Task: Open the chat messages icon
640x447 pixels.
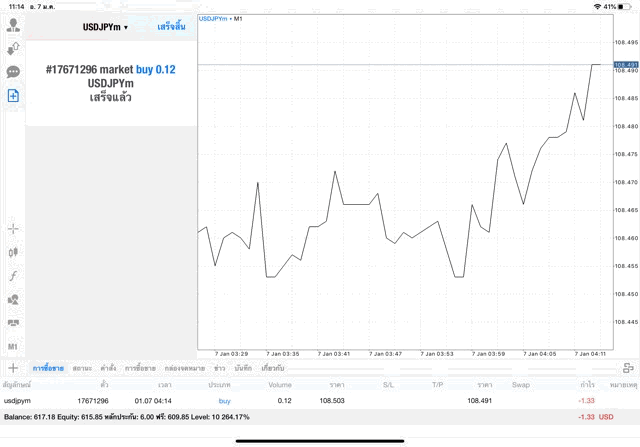Action: point(14,72)
